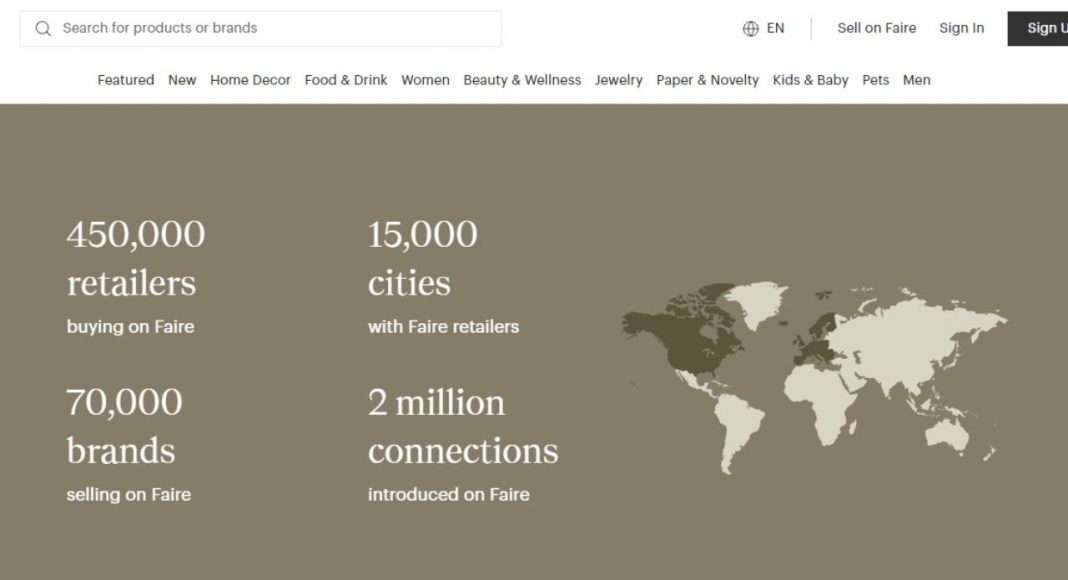Open the Beauty & Wellness category
Viewport: 1068px width, 580px height.
click(522, 80)
